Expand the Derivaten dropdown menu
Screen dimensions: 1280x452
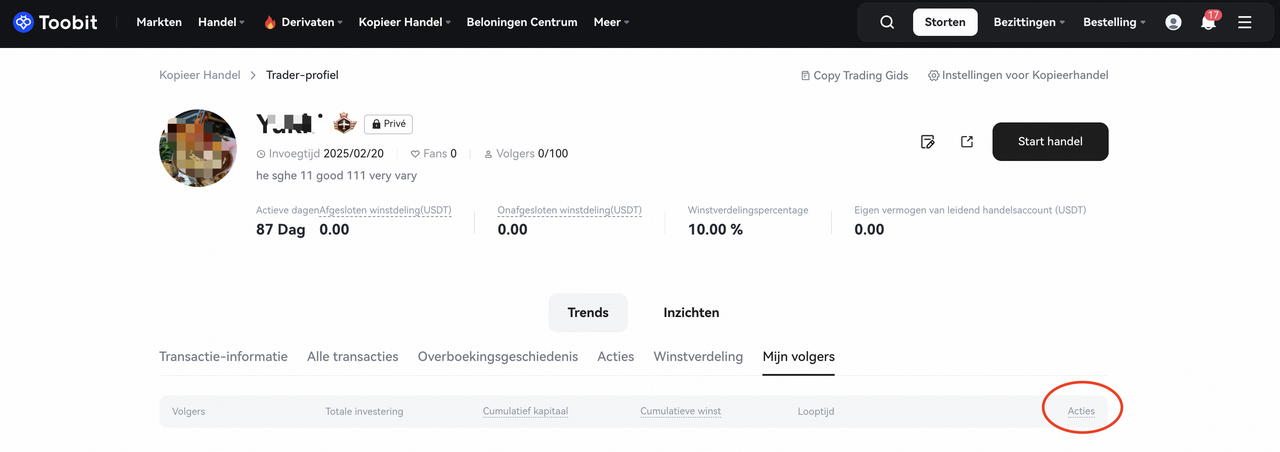point(304,22)
